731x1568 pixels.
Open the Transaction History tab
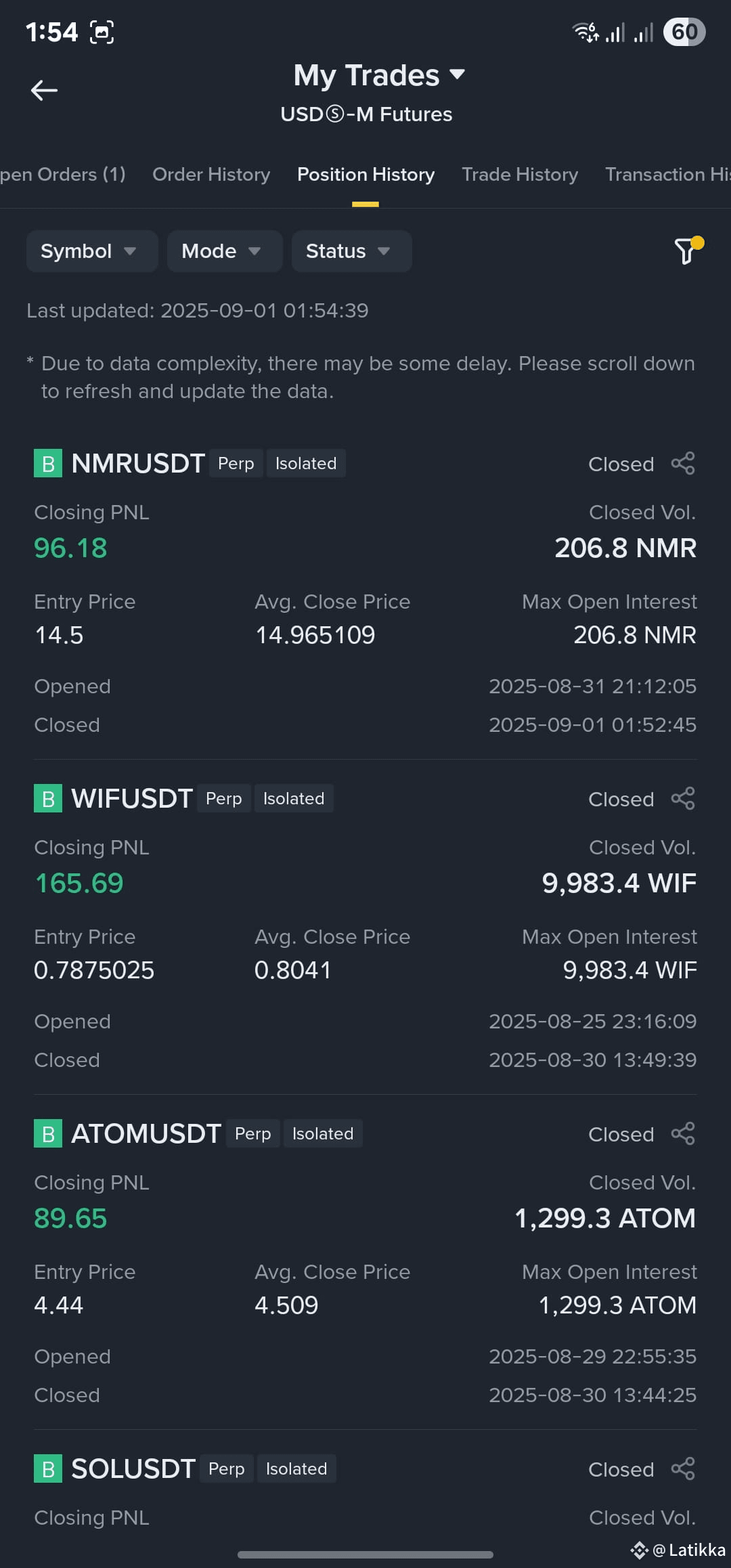tap(667, 175)
